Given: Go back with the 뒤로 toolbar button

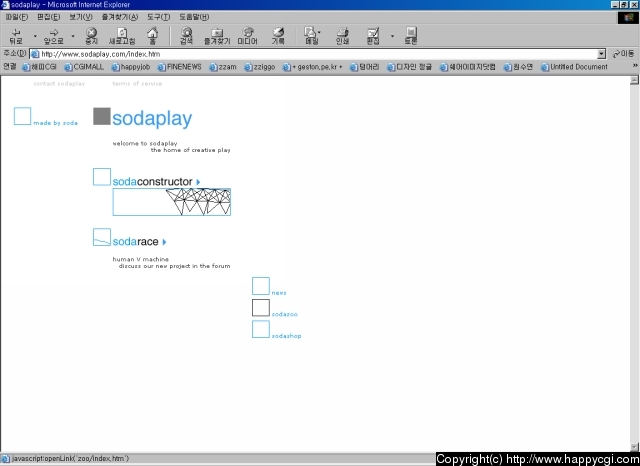Looking at the screenshot, I should tap(16, 36).
